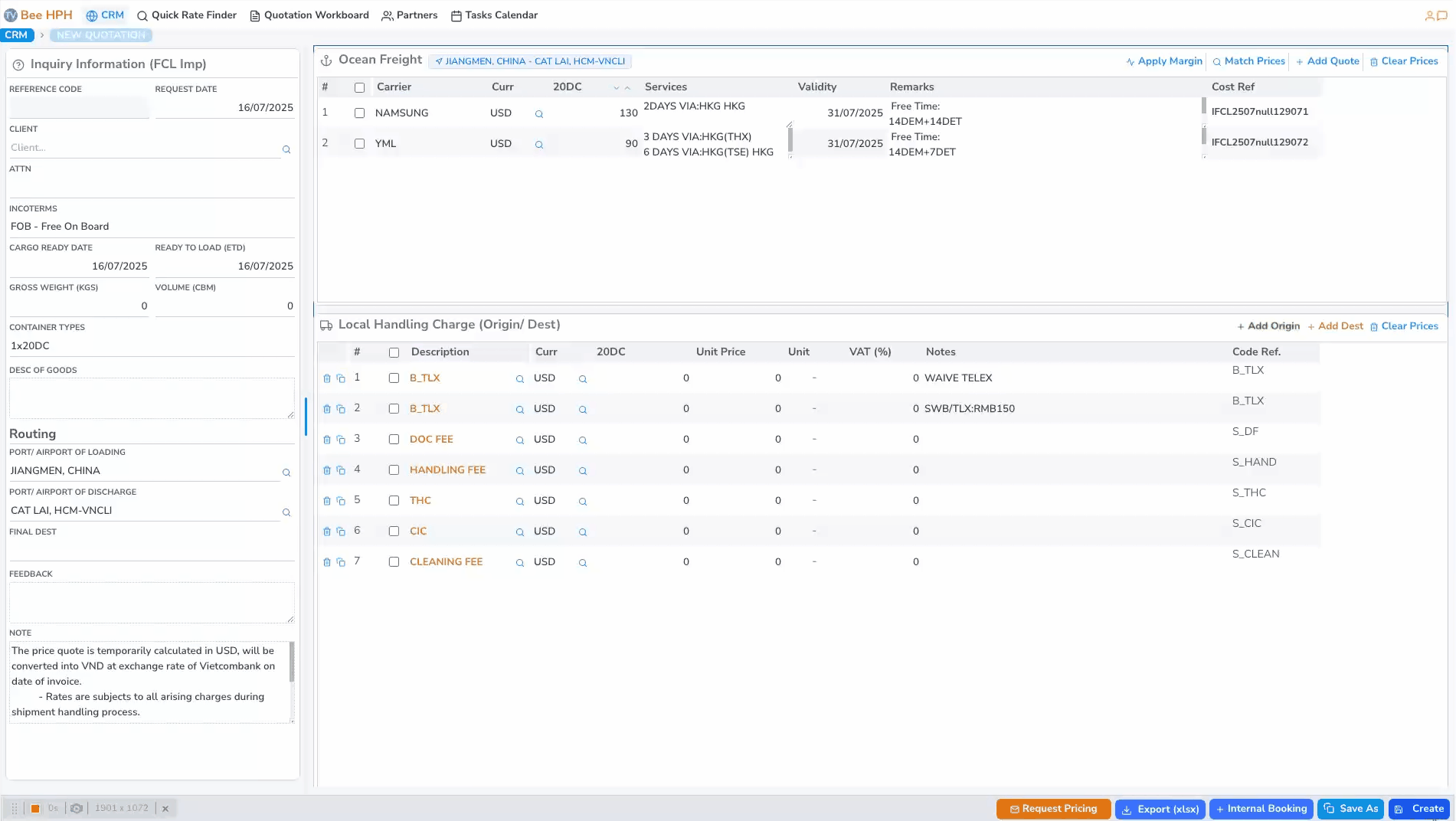Click the Apply Margin link

(1164, 61)
